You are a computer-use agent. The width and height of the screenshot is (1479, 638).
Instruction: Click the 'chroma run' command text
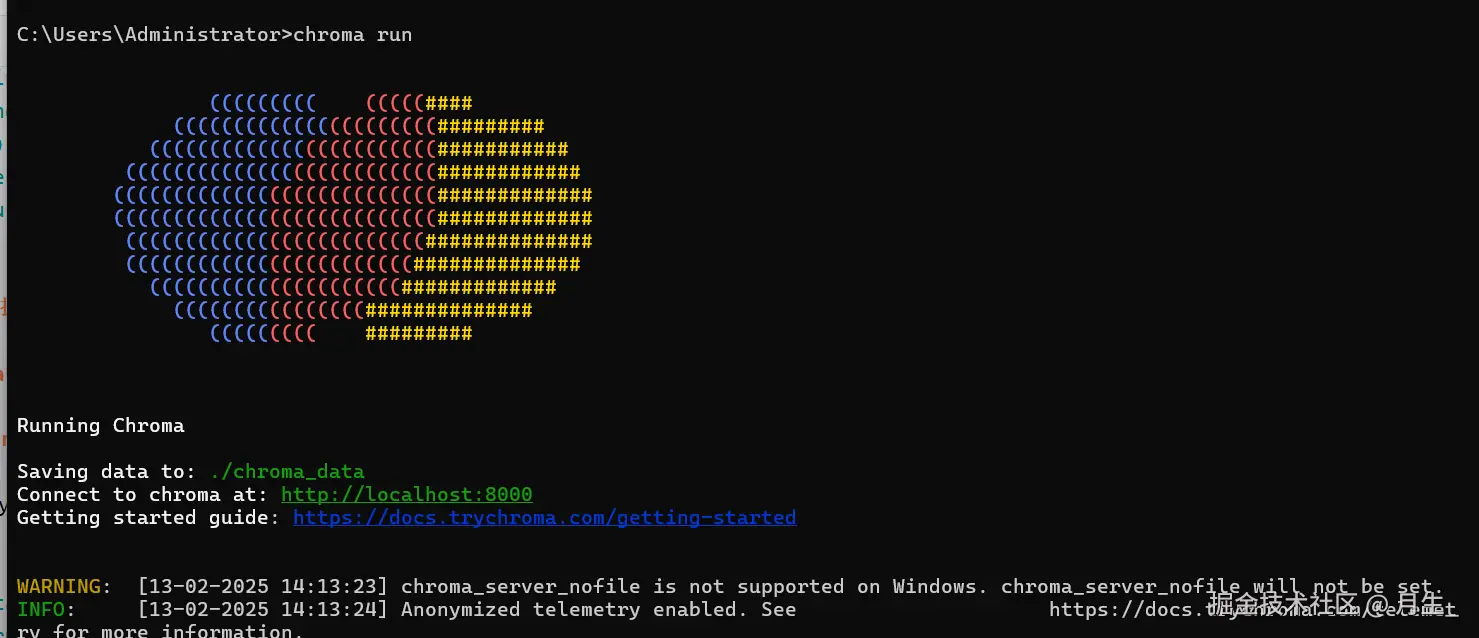pos(352,34)
